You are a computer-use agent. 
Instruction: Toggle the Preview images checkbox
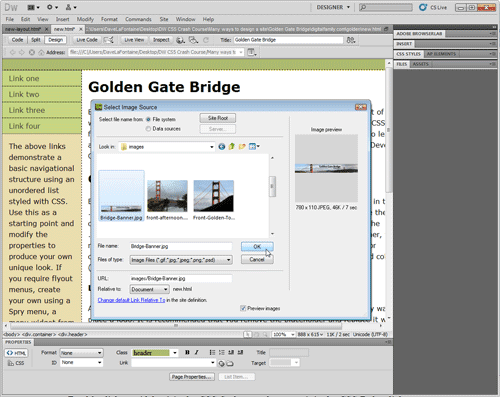pyautogui.click(x=243, y=308)
